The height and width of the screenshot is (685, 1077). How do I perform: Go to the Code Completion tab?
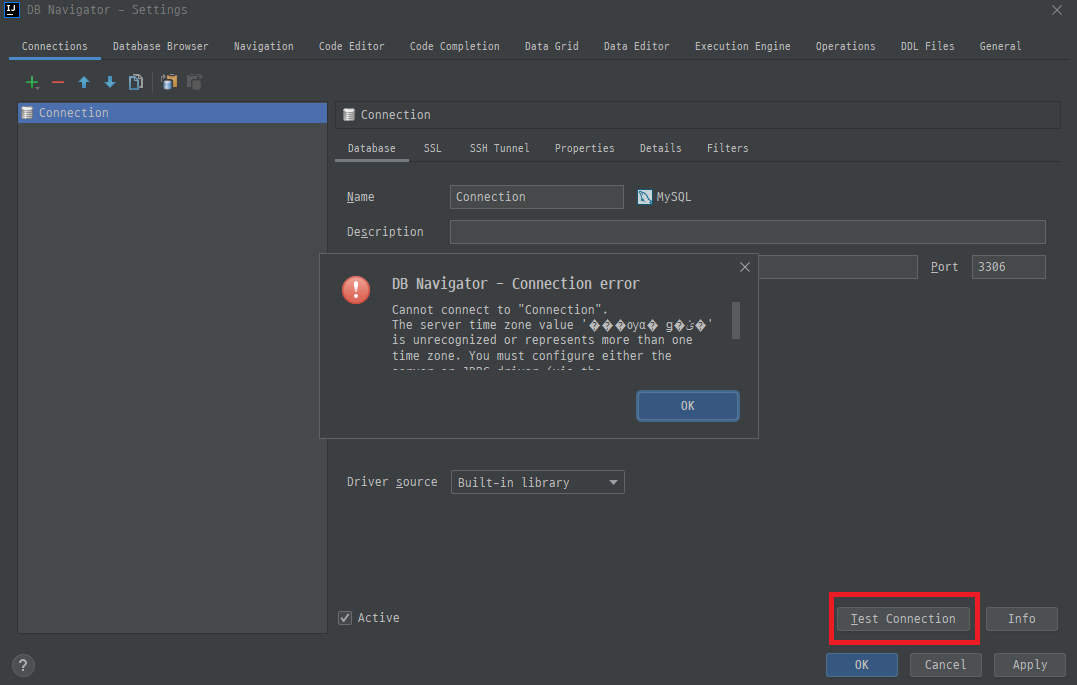click(454, 46)
